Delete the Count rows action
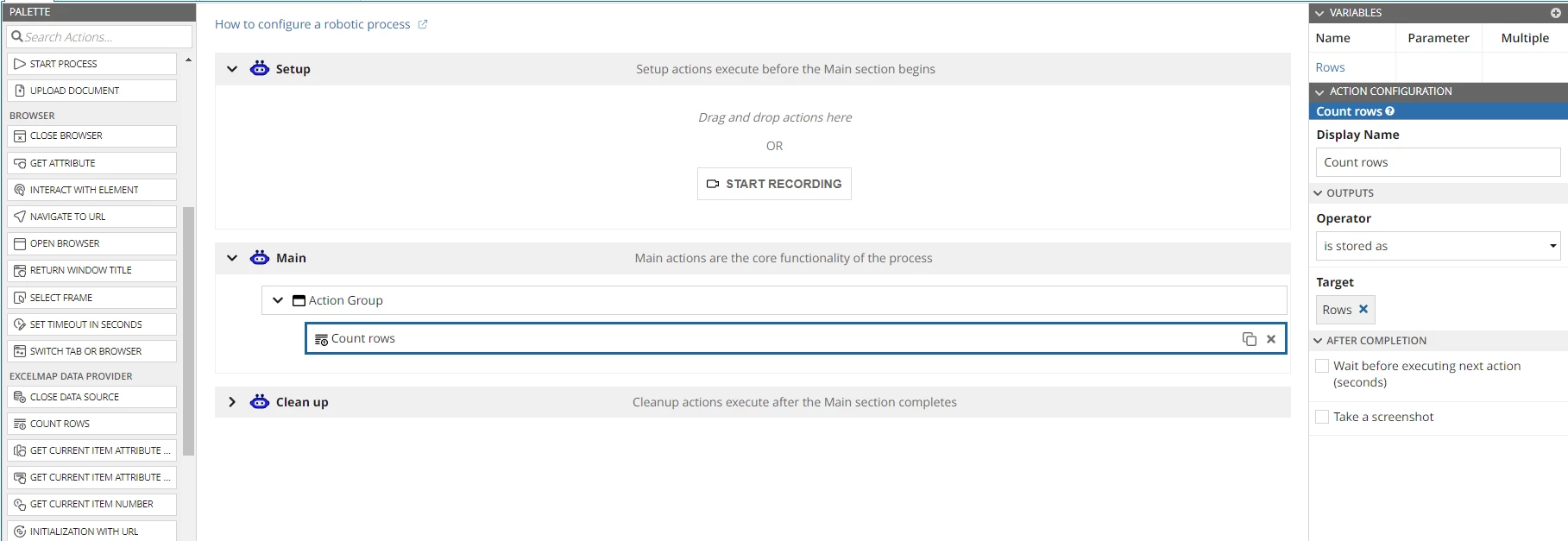Screen dimensions: 1568x541 pyautogui.click(x=1271, y=339)
